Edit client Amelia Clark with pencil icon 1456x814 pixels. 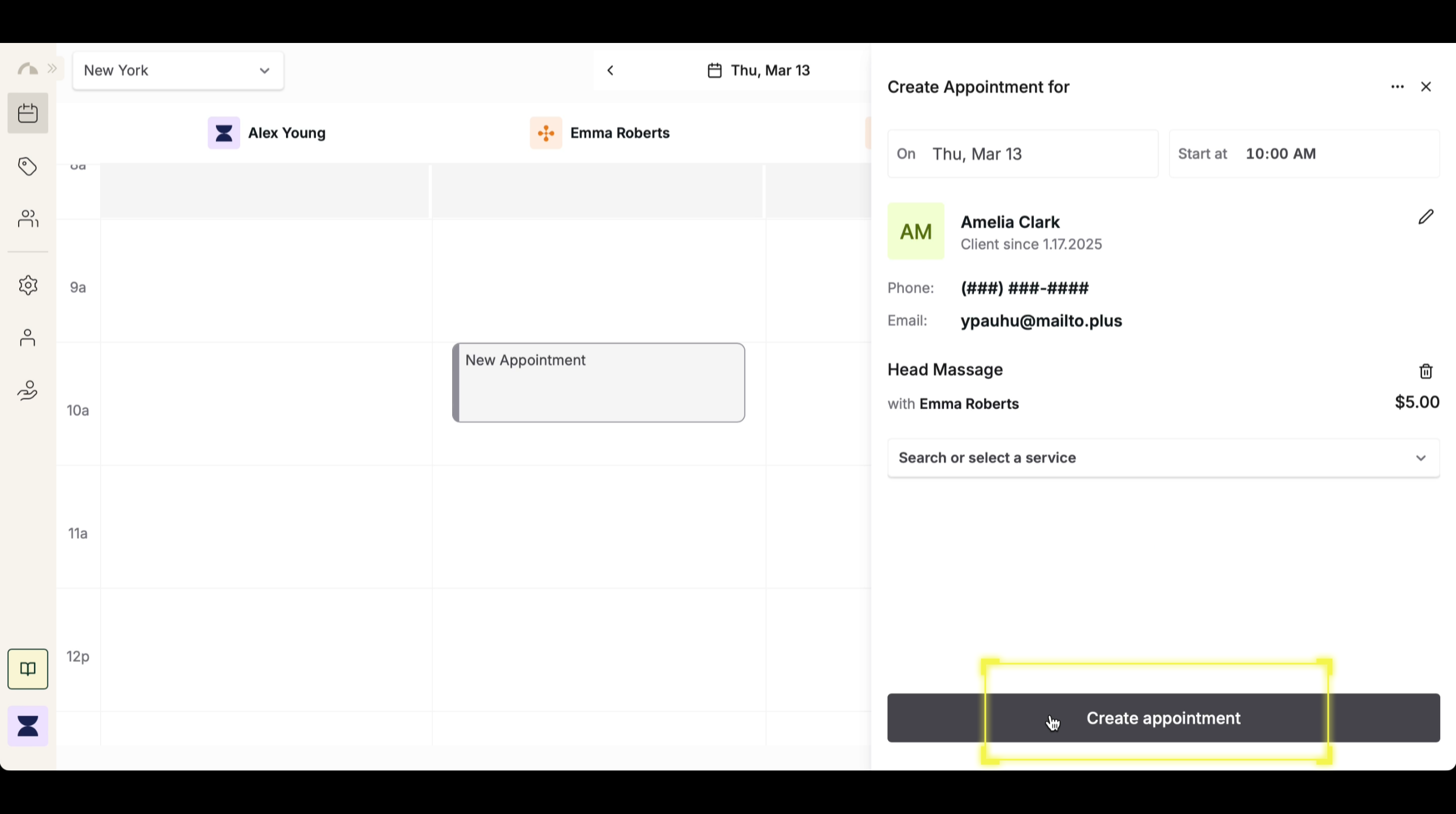1425,217
